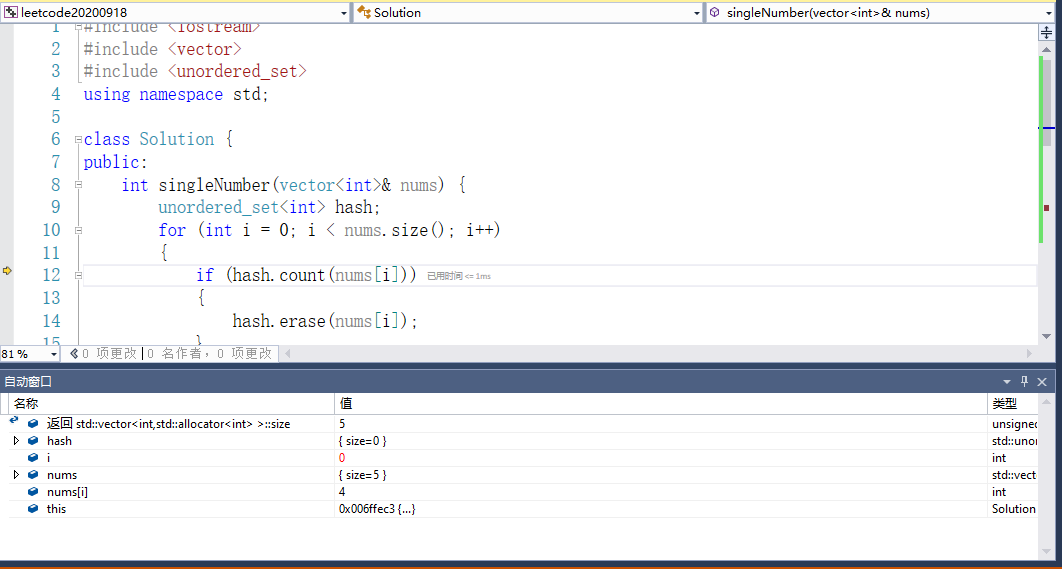Click the method icon beside singleNumber
This screenshot has width=1062, height=569.
pos(715,13)
